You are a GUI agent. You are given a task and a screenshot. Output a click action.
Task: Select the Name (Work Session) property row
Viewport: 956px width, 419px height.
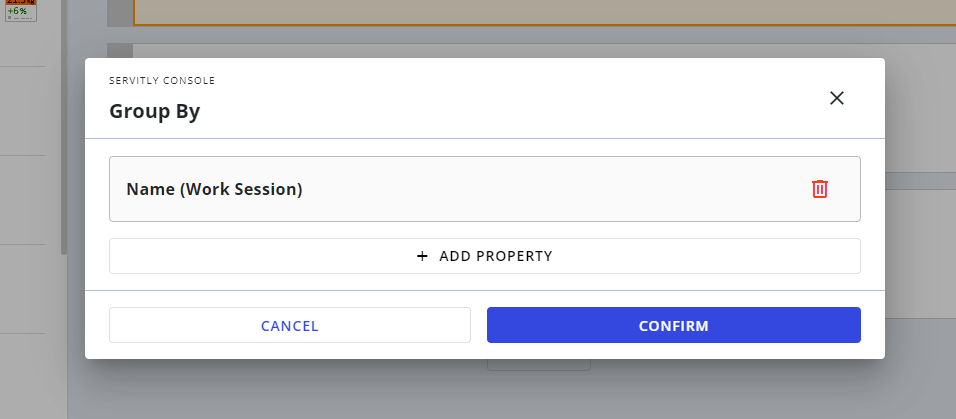point(485,189)
